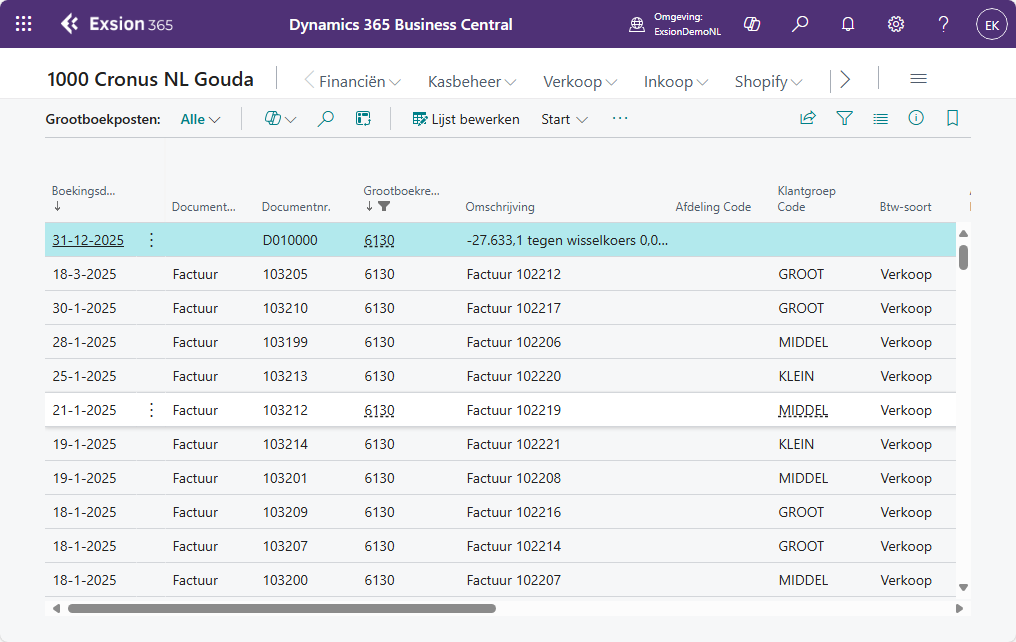The image size is (1016, 642).
Task: Click the horizontal scrollbar thumb
Action: tap(282, 608)
